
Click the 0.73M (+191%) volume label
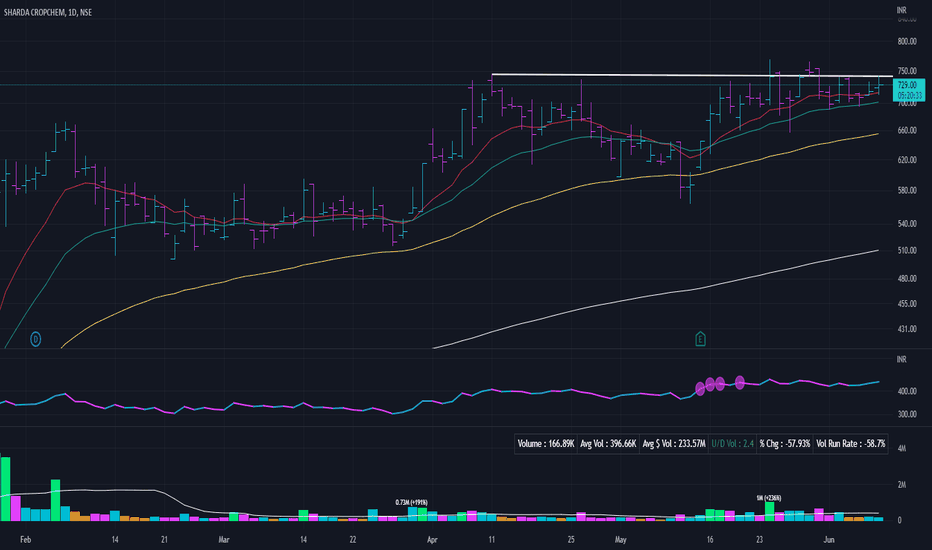411,502
